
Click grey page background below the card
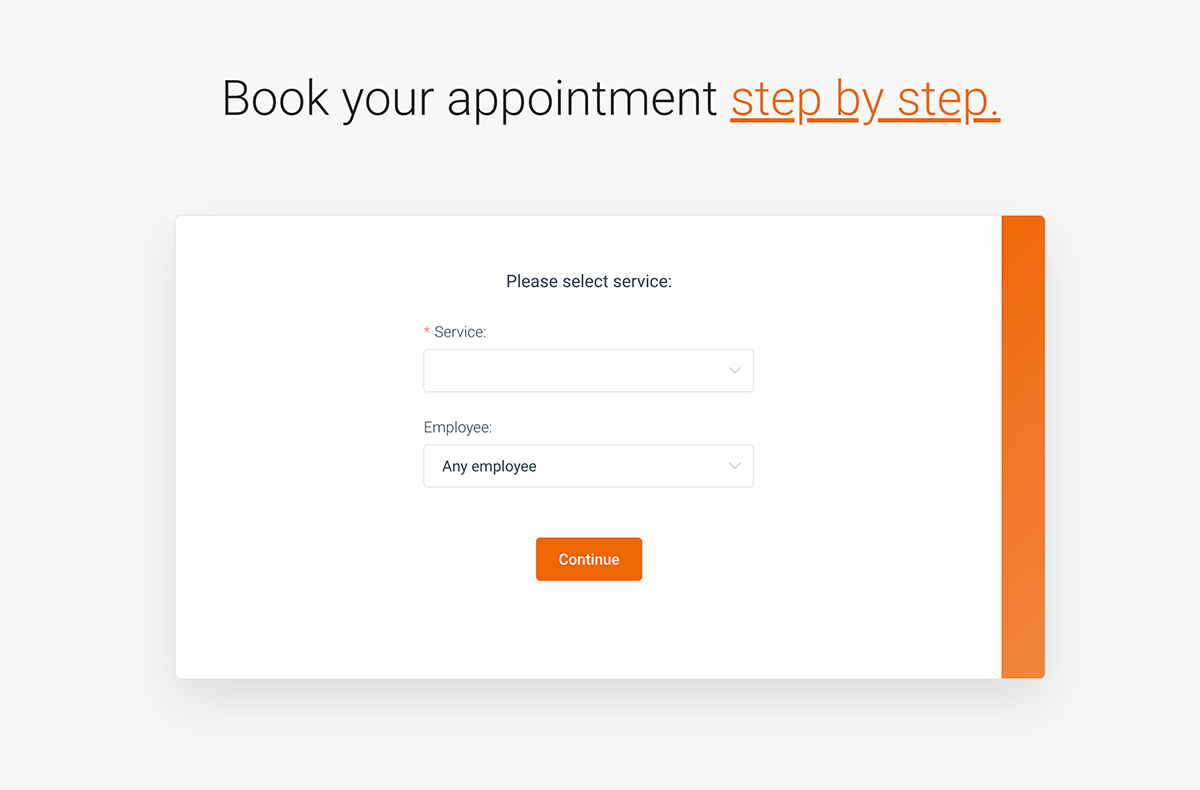tap(600, 740)
